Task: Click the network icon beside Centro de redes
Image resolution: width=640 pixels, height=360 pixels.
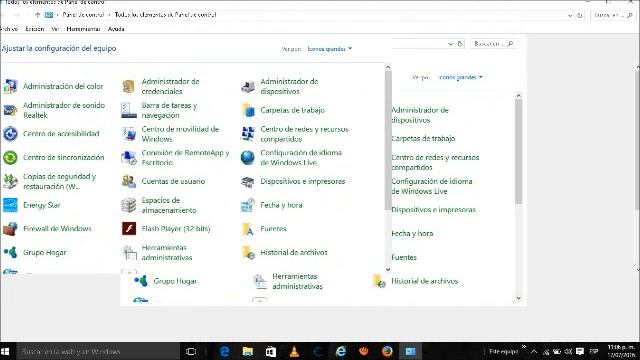Action: coord(248,134)
